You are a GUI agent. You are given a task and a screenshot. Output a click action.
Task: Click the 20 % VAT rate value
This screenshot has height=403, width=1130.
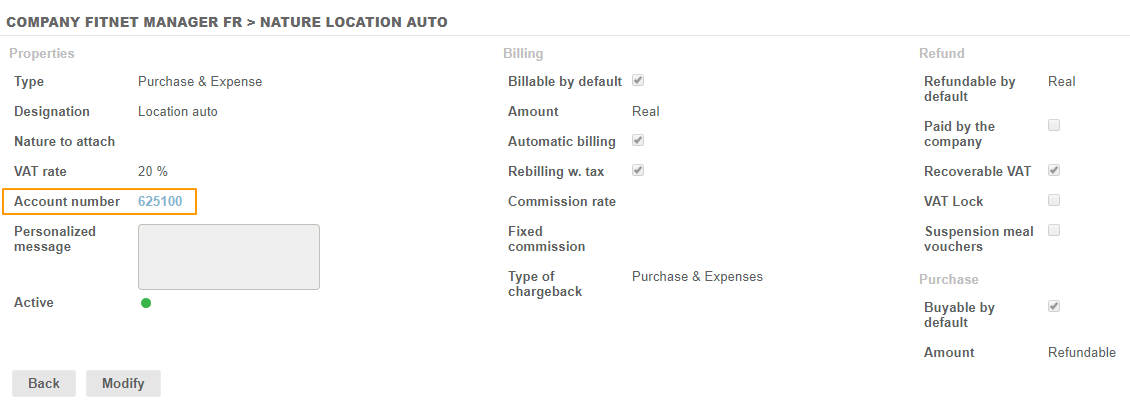(x=153, y=172)
